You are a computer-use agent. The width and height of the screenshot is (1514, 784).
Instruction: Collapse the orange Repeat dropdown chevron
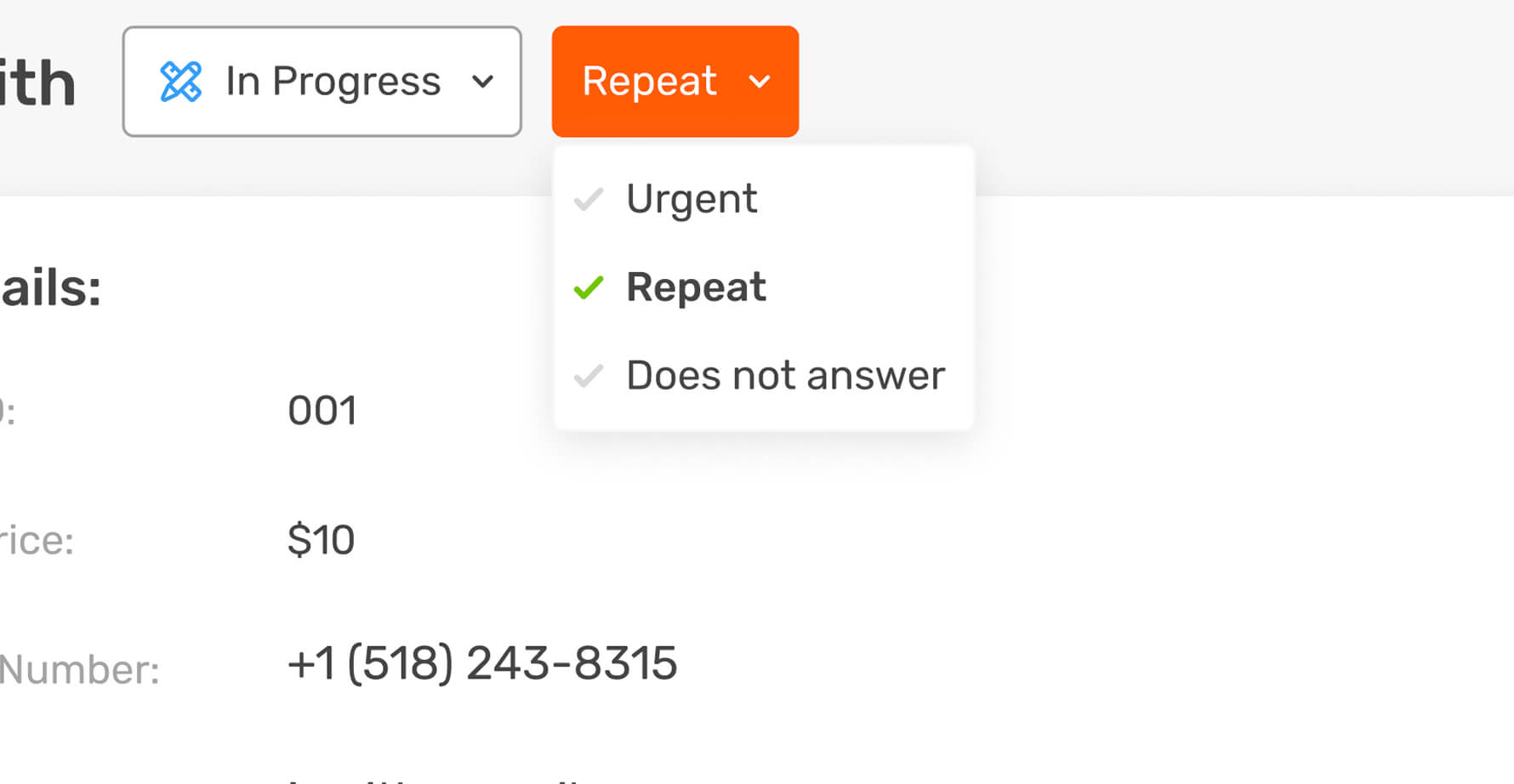coord(759,82)
